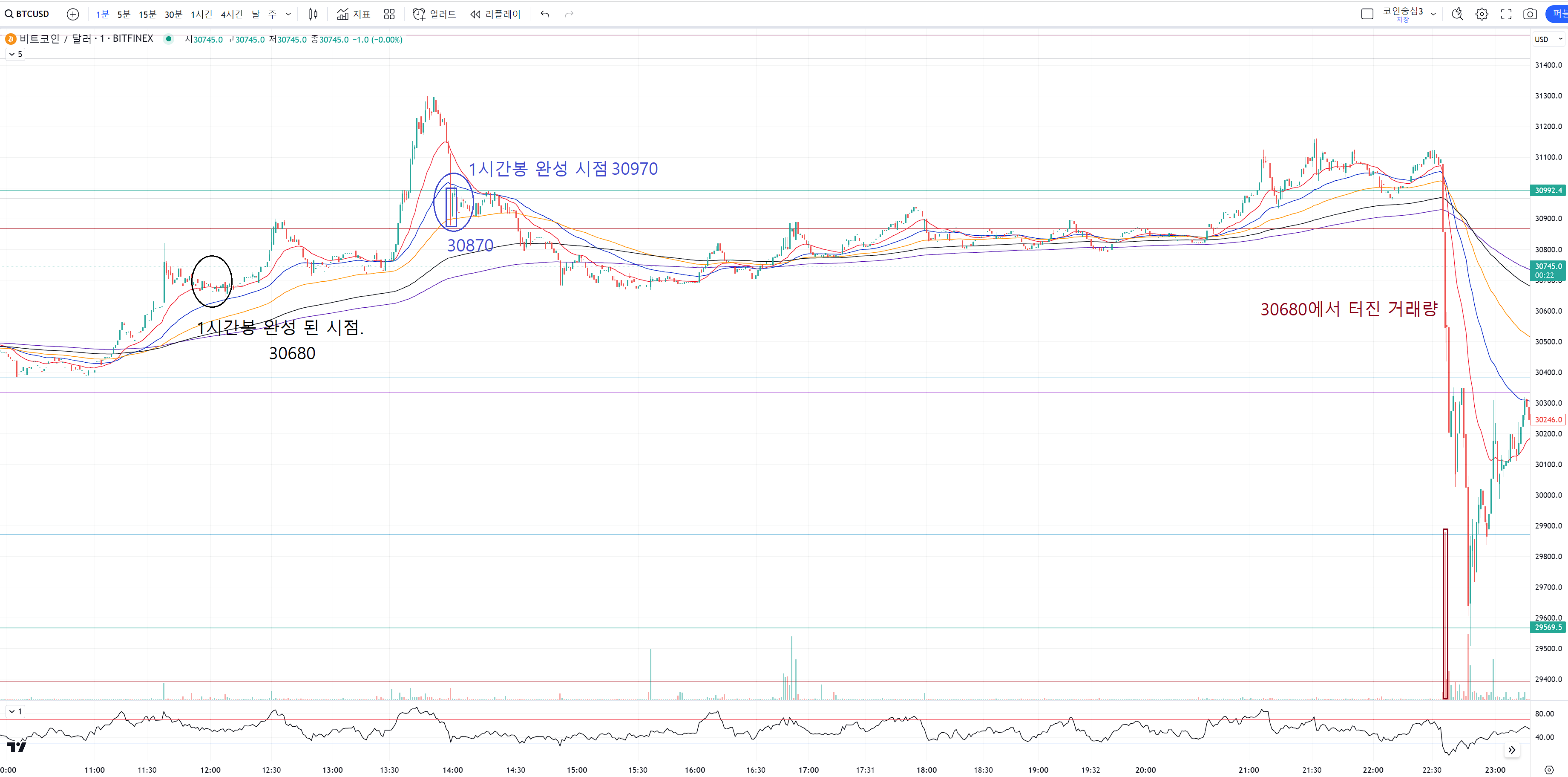Enter fullscreen mode

(1506, 14)
